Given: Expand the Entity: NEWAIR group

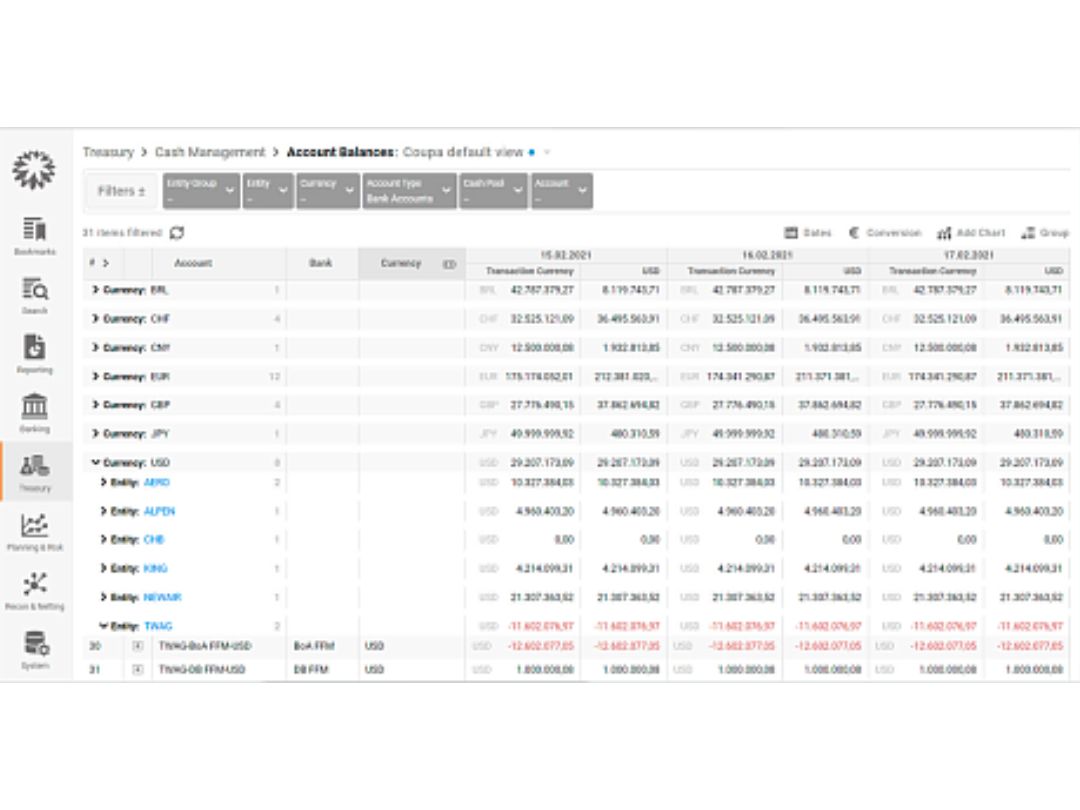Looking at the screenshot, I should pyautogui.click(x=103, y=597).
